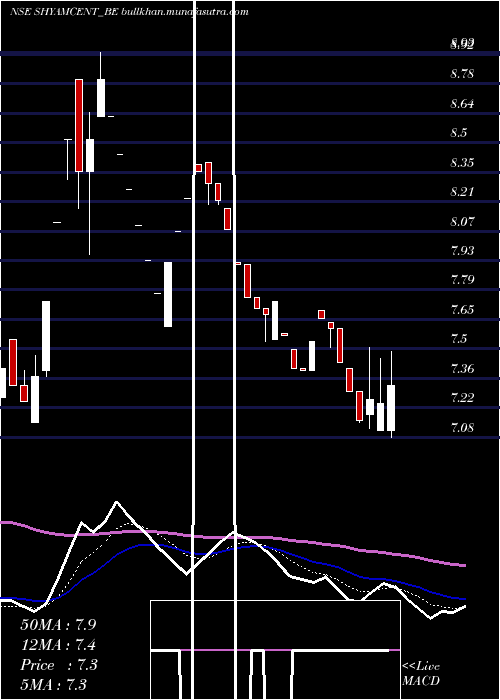Click the 8.5 price axis label
Viewport: 500px width, 700px height.
coord(459,133)
